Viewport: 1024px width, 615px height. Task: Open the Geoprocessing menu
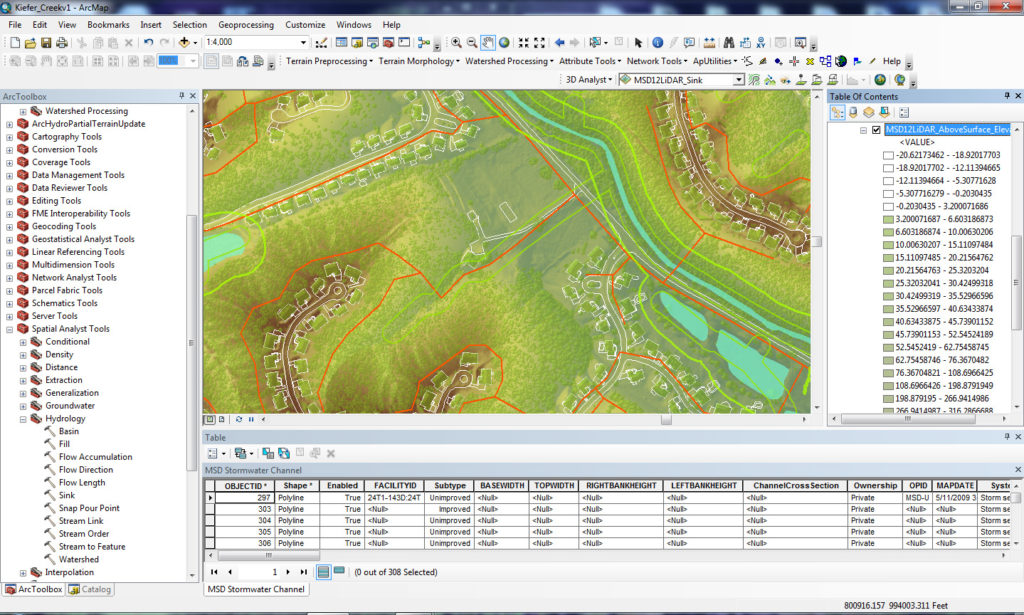[x=246, y=25]
